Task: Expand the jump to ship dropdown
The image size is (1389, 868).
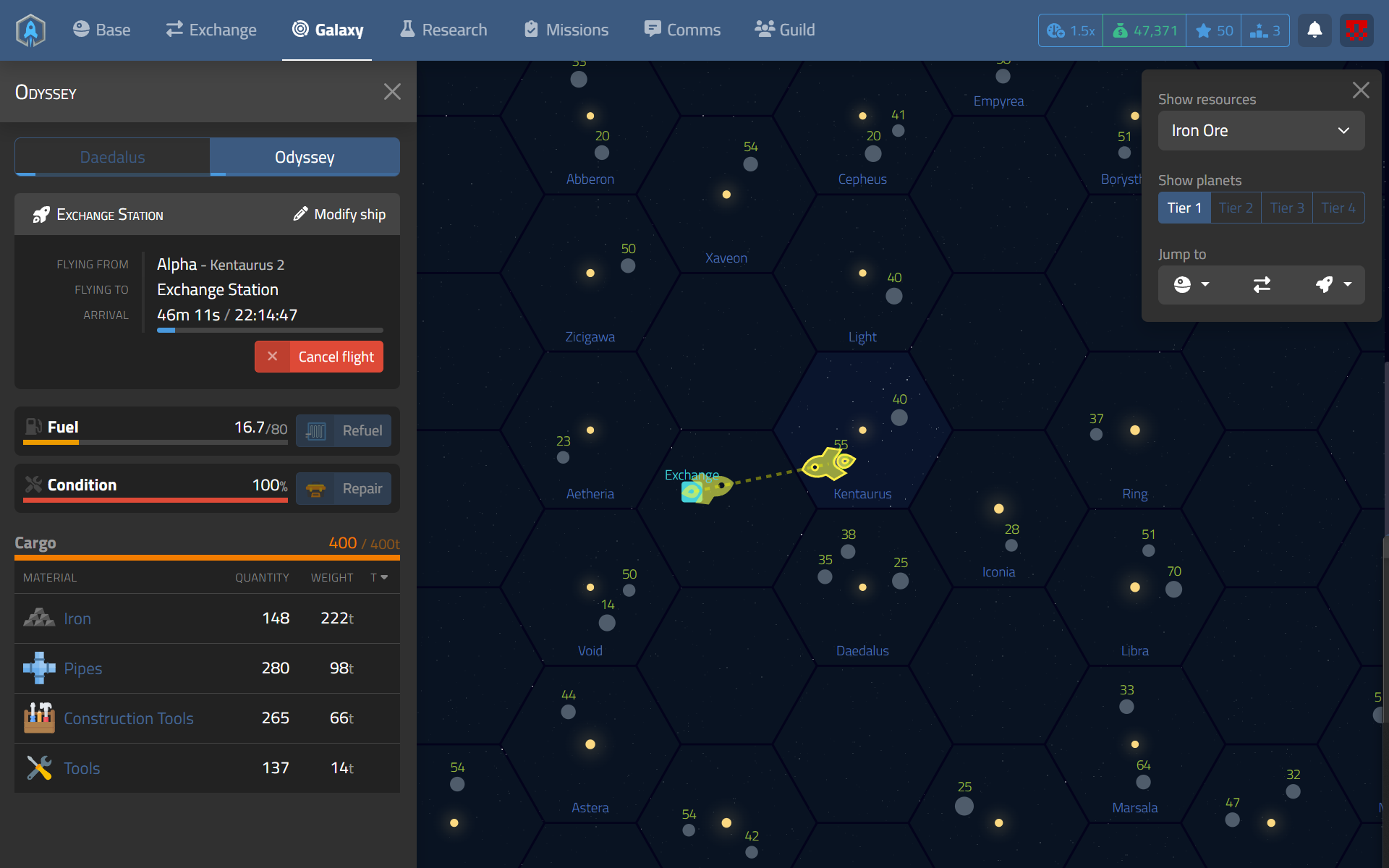Action: click(x=1333, y=285)
